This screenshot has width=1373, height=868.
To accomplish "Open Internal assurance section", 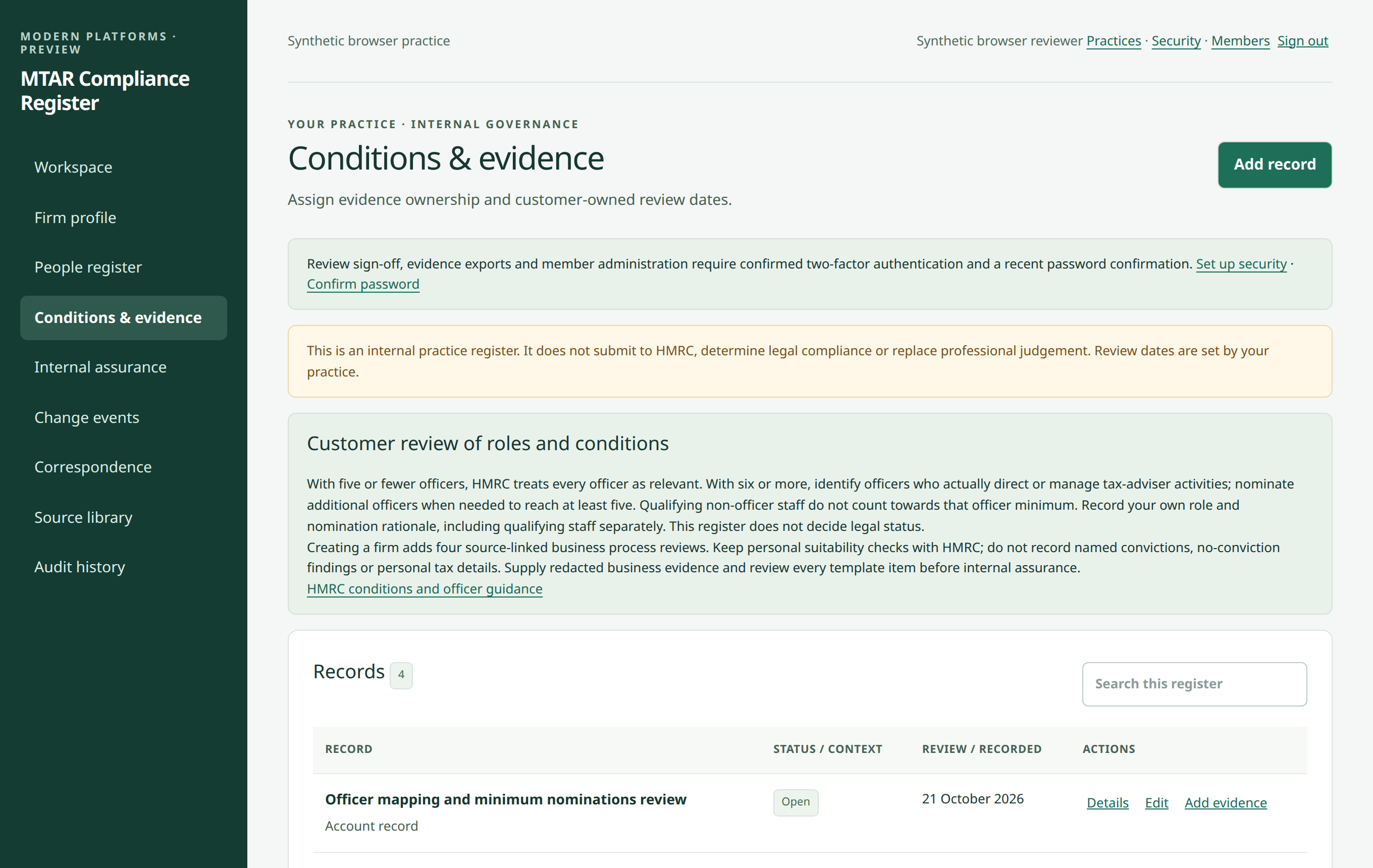I will point(123,367).
